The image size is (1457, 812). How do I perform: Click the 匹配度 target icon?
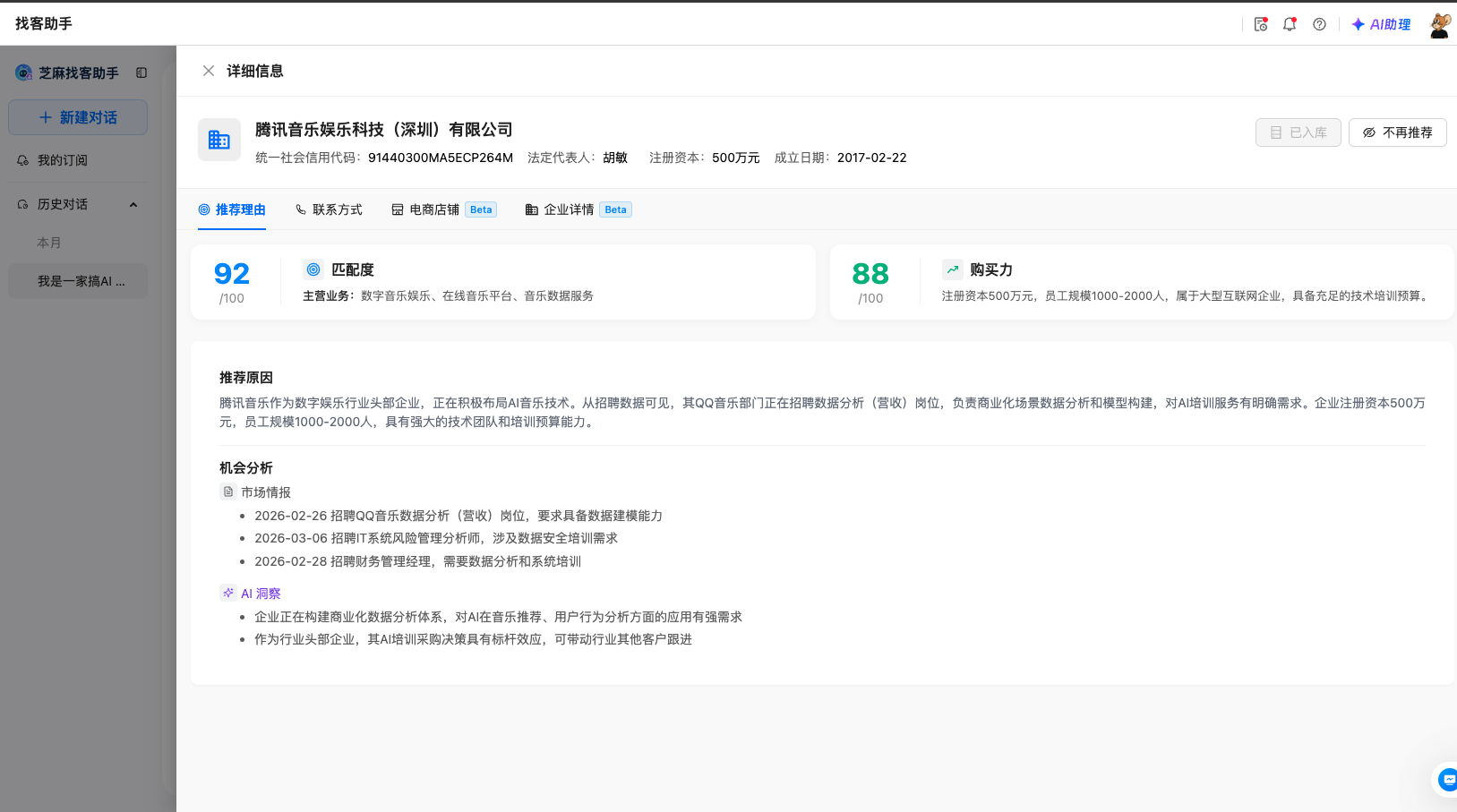coord(313,269)
